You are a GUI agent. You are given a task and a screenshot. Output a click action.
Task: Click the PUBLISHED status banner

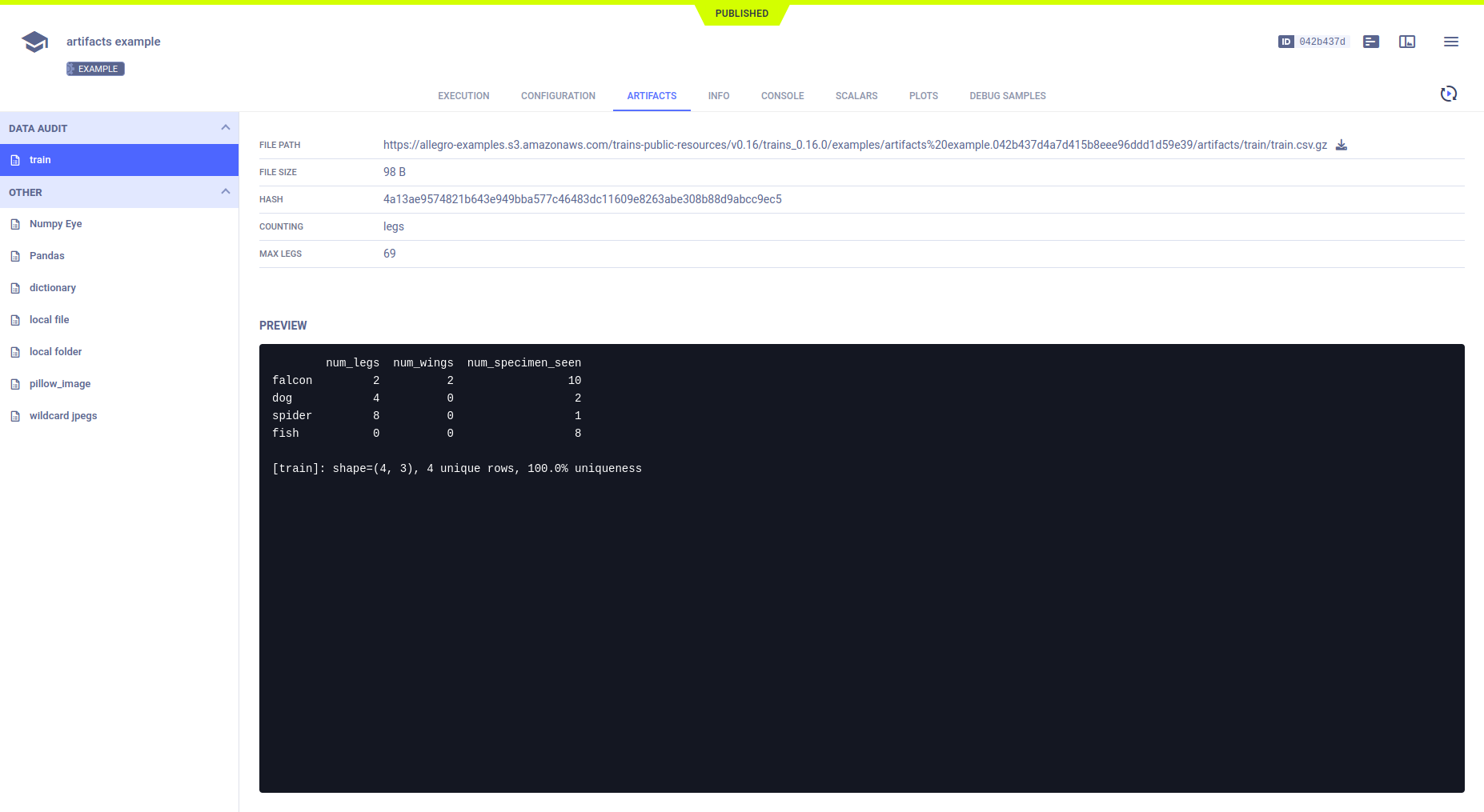pos(741,13)
